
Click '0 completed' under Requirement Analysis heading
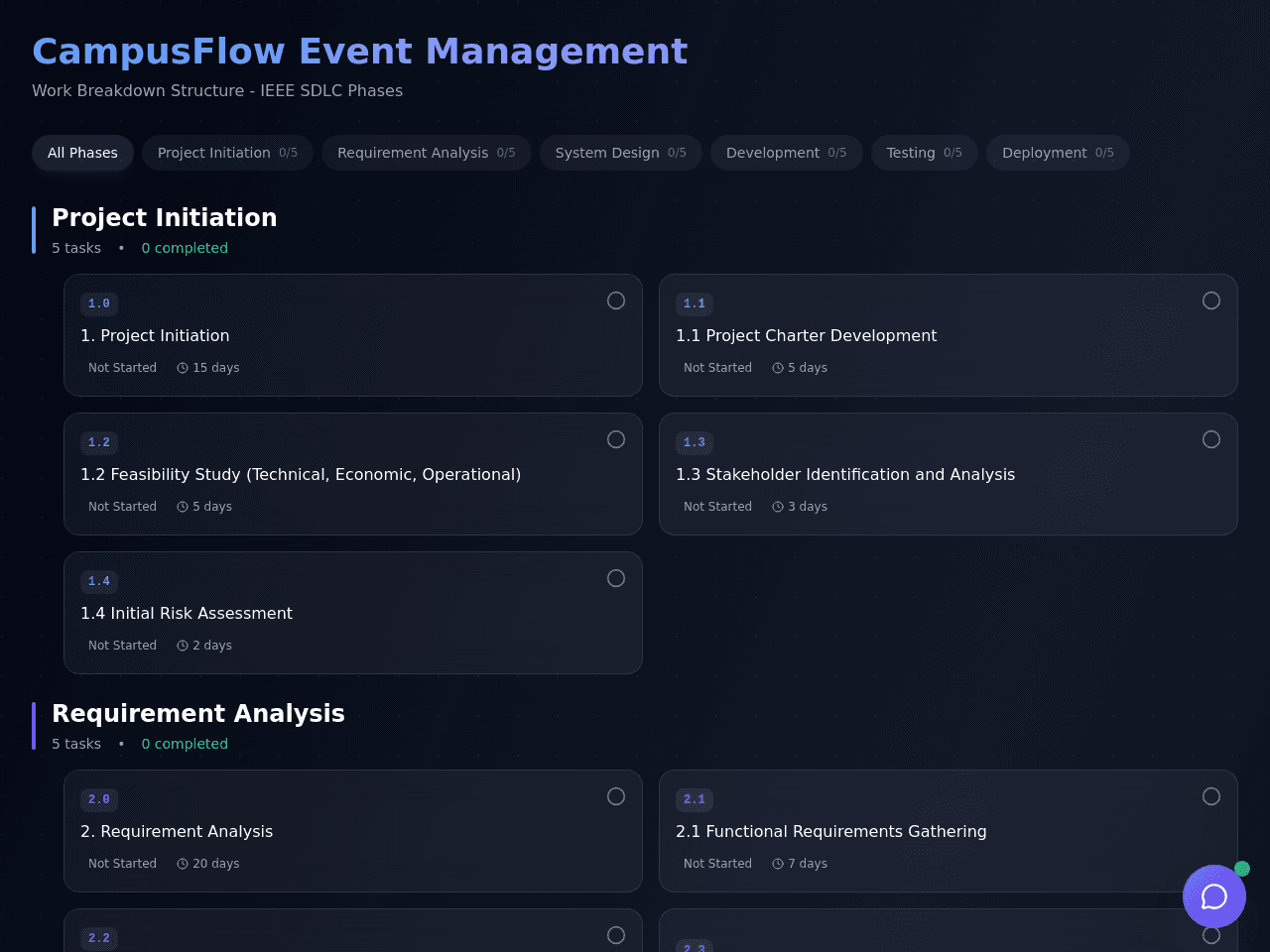(x=185, y=744)
